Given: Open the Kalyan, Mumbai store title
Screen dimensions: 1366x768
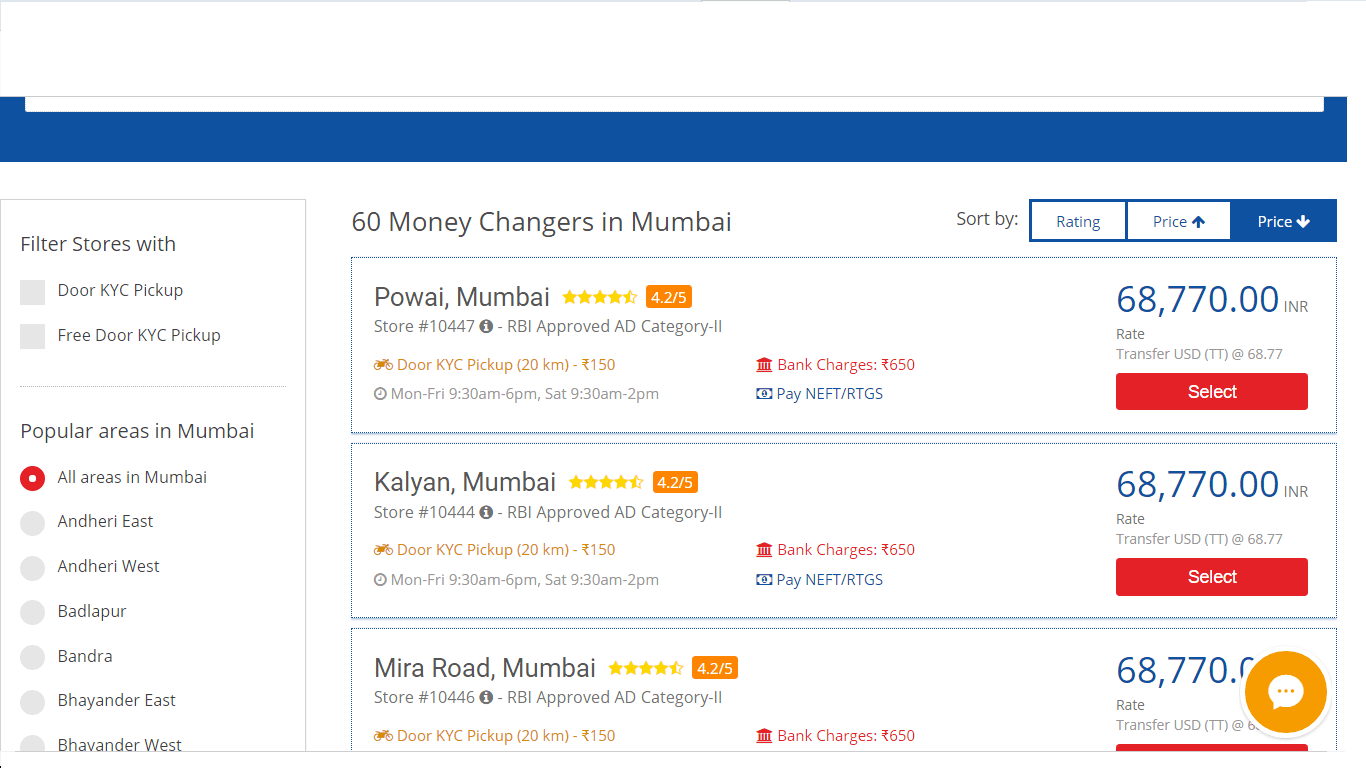Looking at the screenshot, I should 464,482.
